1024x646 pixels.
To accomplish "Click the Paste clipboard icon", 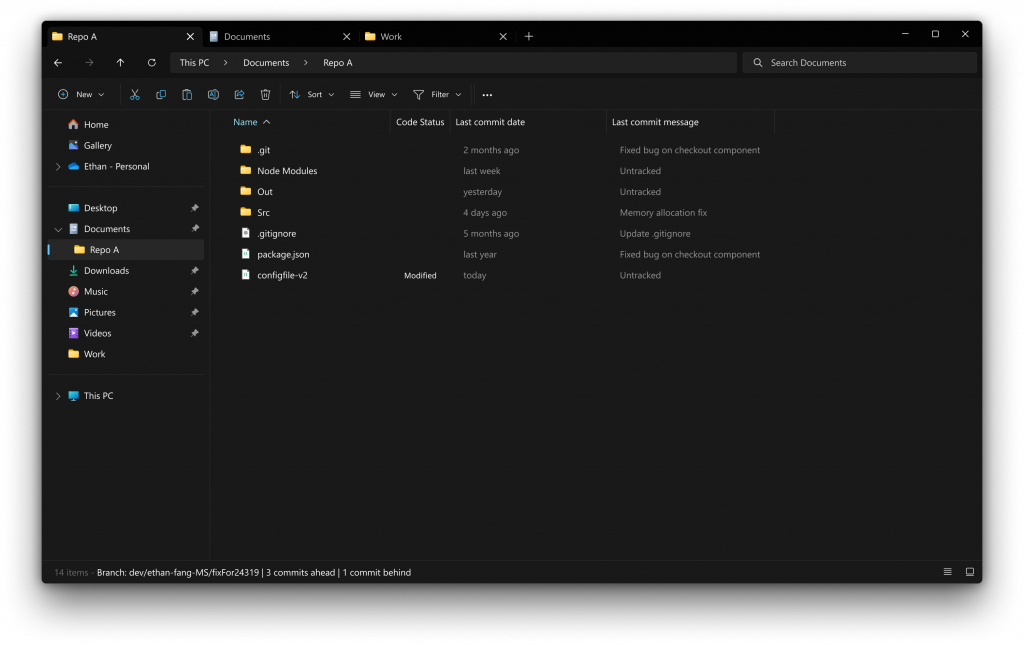I will click(x=187, y=95).
